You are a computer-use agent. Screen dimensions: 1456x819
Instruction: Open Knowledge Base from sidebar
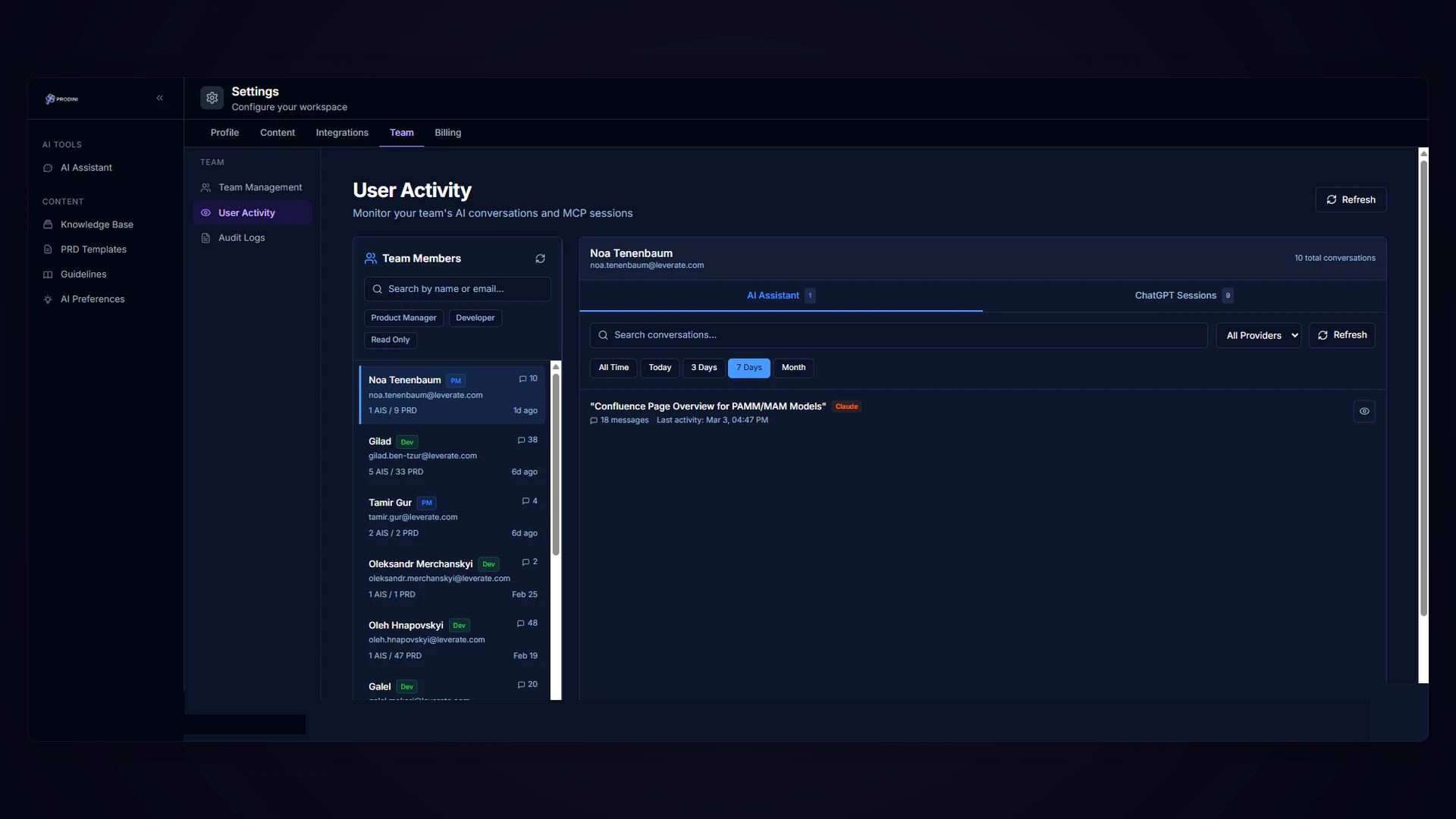[96, 224]
